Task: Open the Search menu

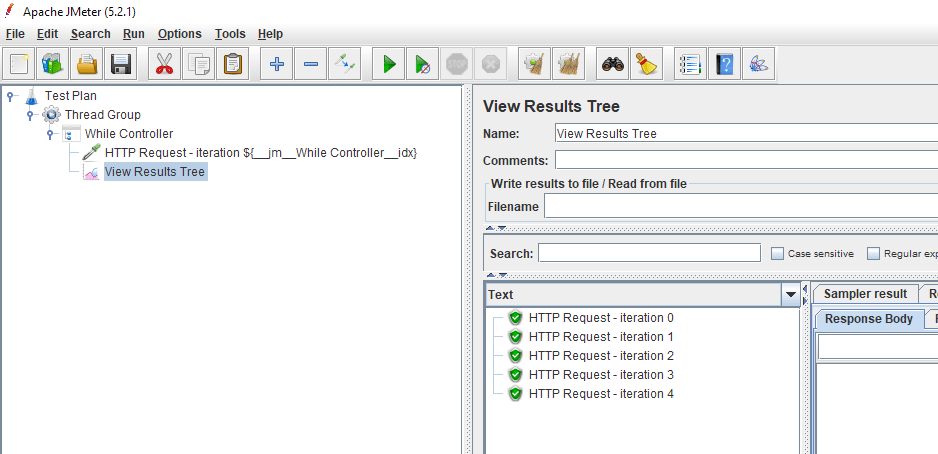Action: tap(90, 34)
